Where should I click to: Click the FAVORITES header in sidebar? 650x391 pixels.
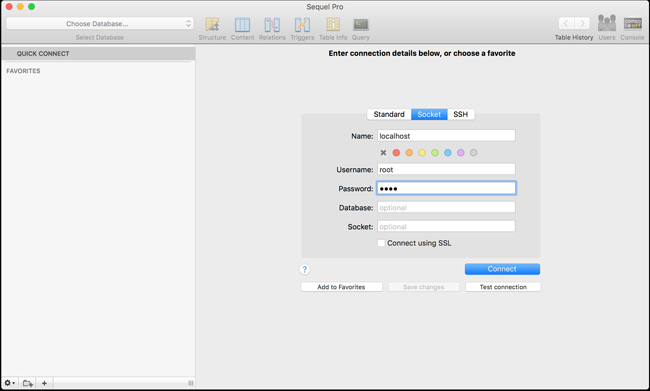tap(23, 71)
